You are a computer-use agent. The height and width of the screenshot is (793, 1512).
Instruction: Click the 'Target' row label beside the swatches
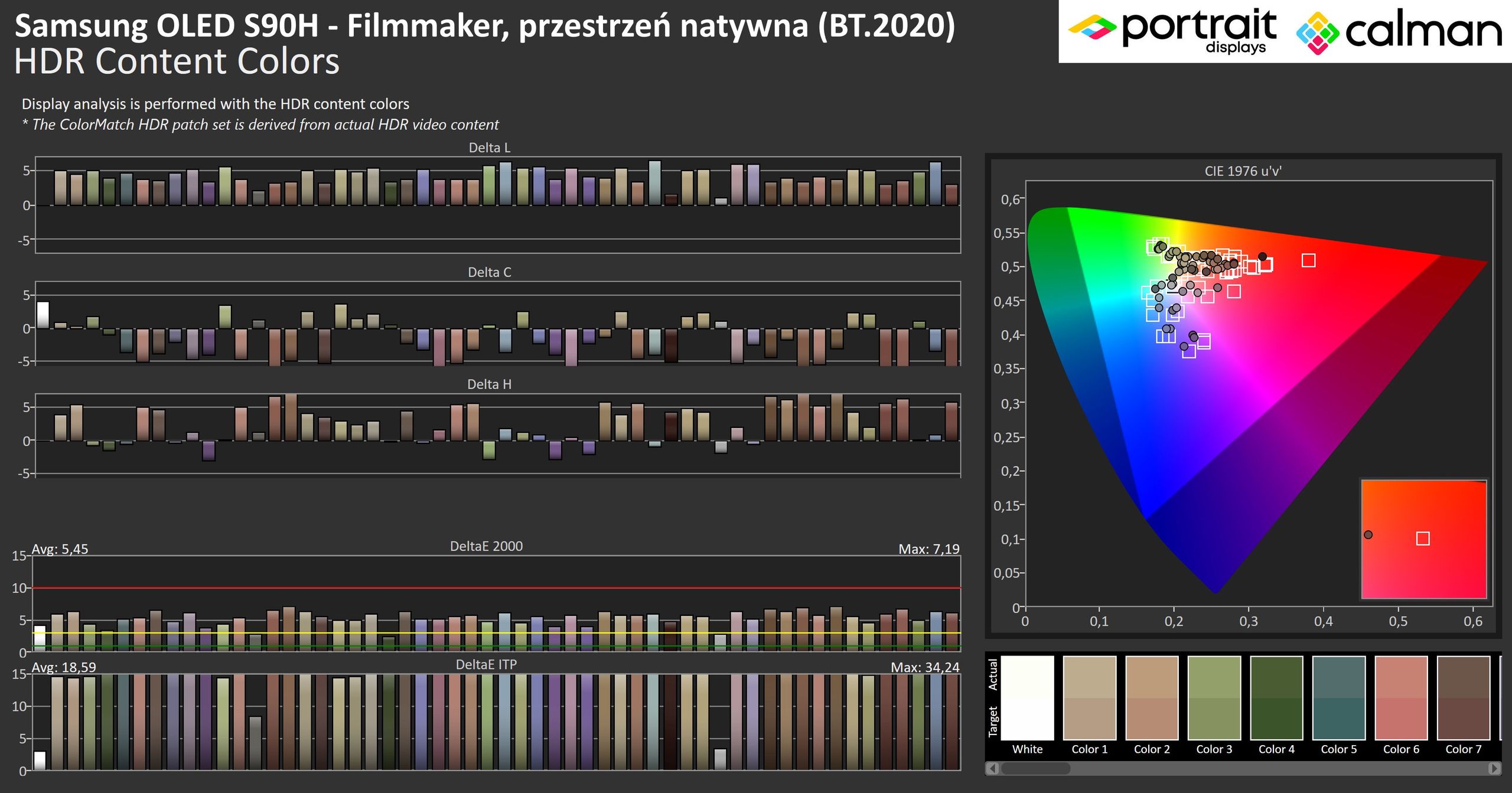[x=993, y=722]
